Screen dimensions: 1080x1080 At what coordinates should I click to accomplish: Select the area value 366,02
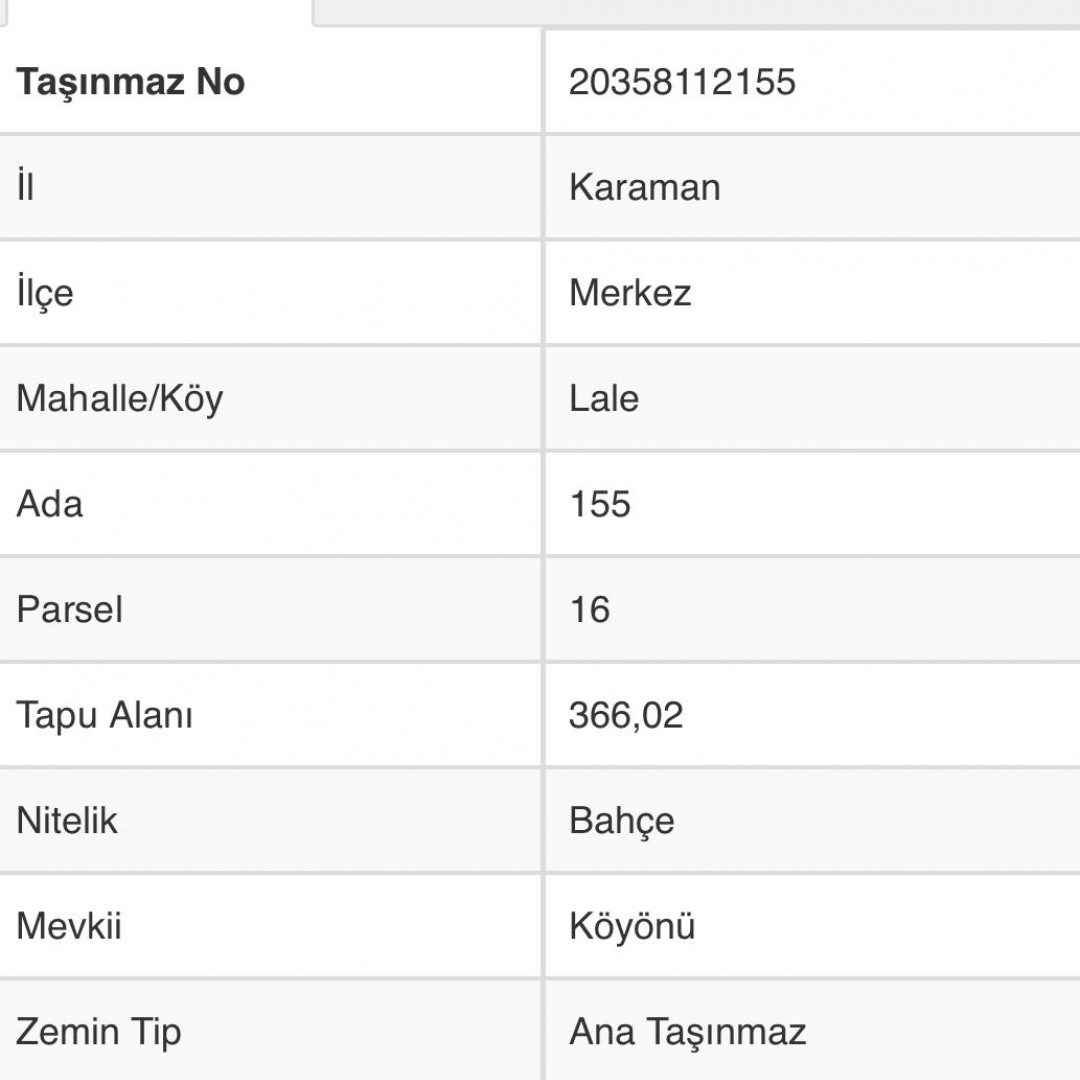pyautogui.click(x=626, y=715)
